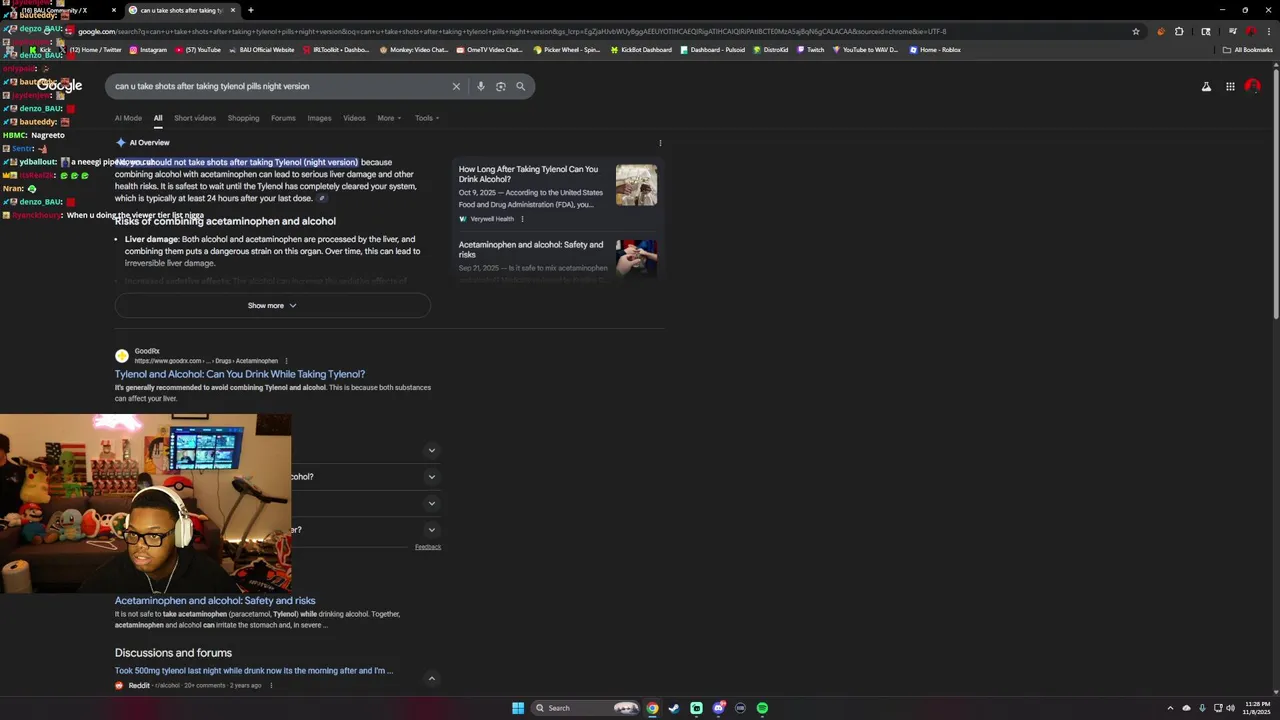Open the More search filters dropdown
Image resolution: width=1280 pixels, height=720 pixels.
pyautogui.click(x=389, y=118)
